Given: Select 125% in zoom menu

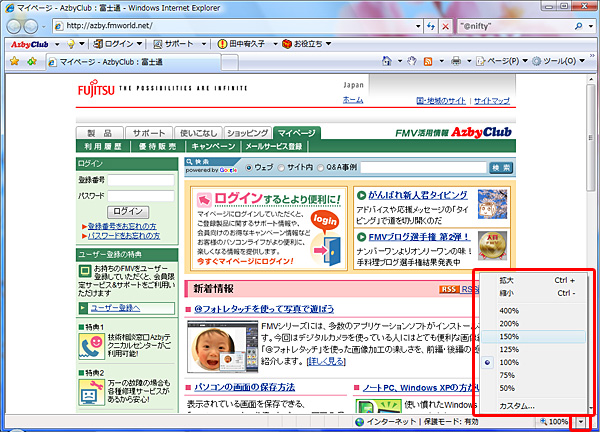Looking at the screenshot, I should [534, 350].
